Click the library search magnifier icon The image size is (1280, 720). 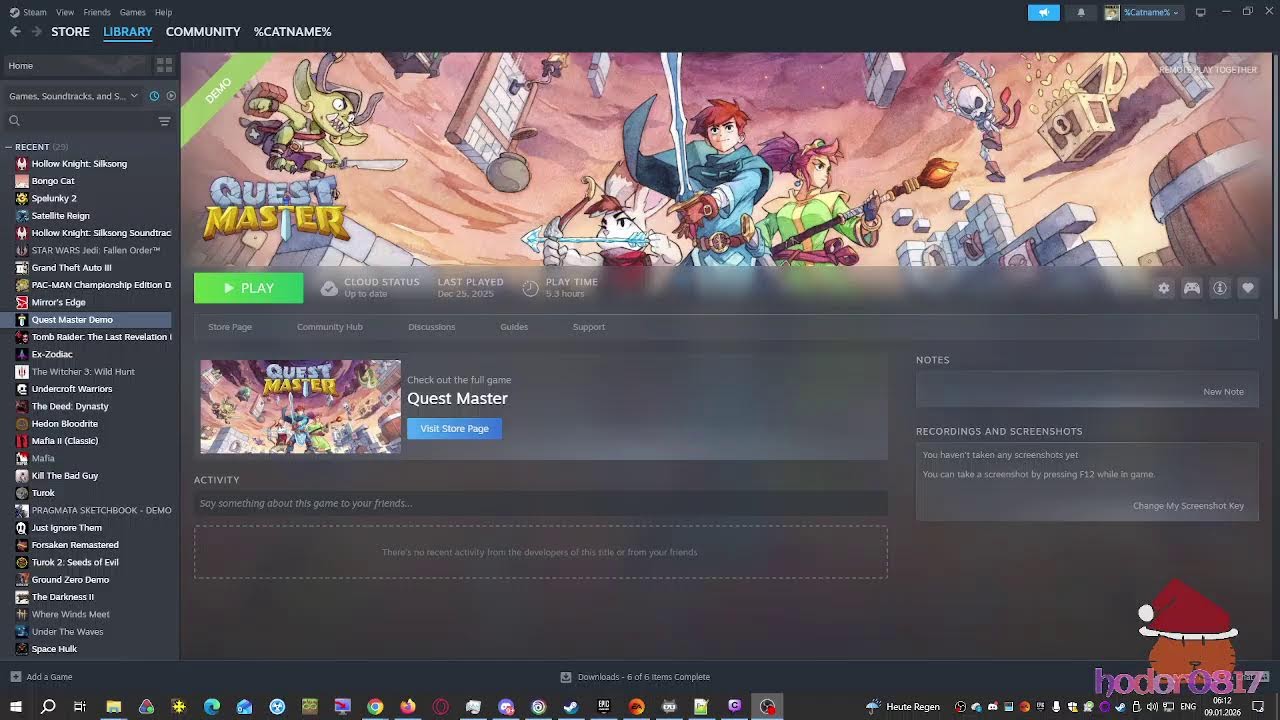[x=14, y=121]
